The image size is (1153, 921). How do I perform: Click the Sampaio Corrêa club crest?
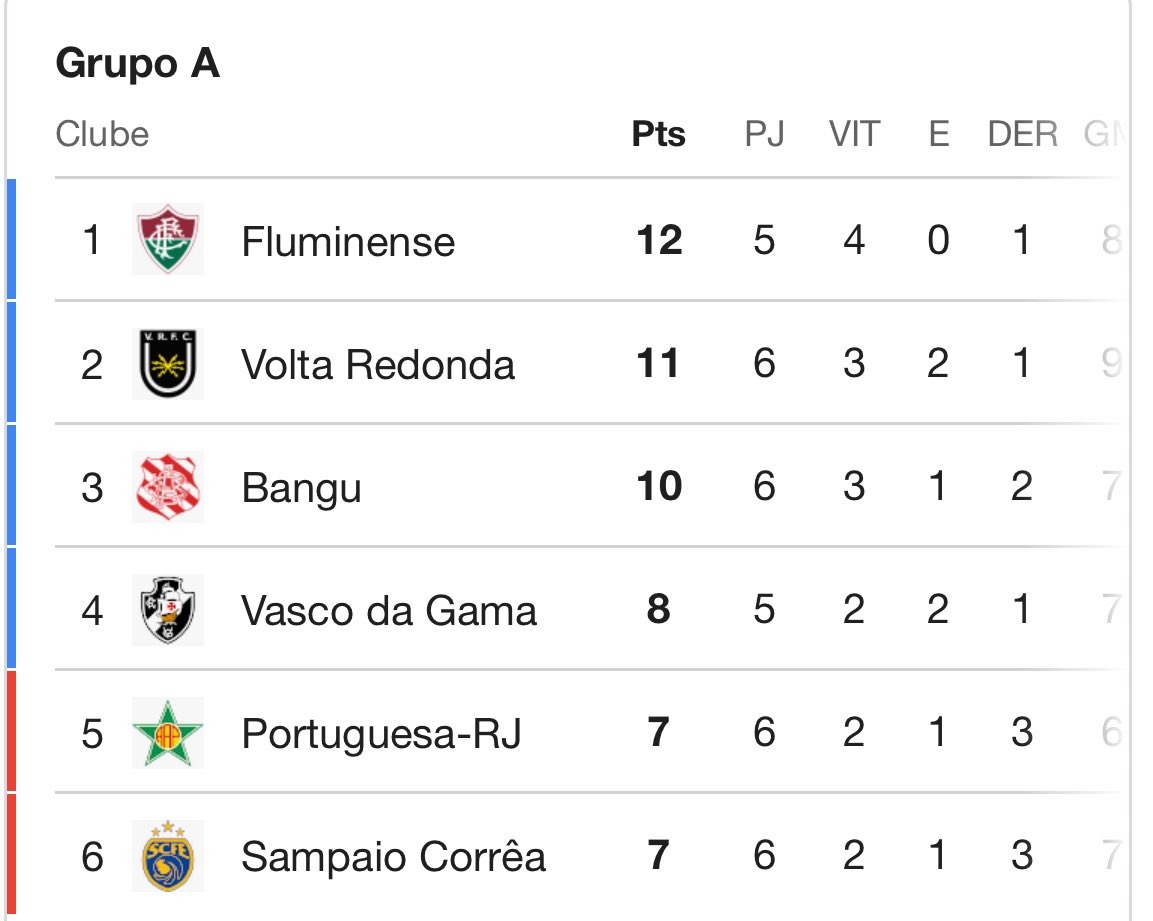click(168, 857)
